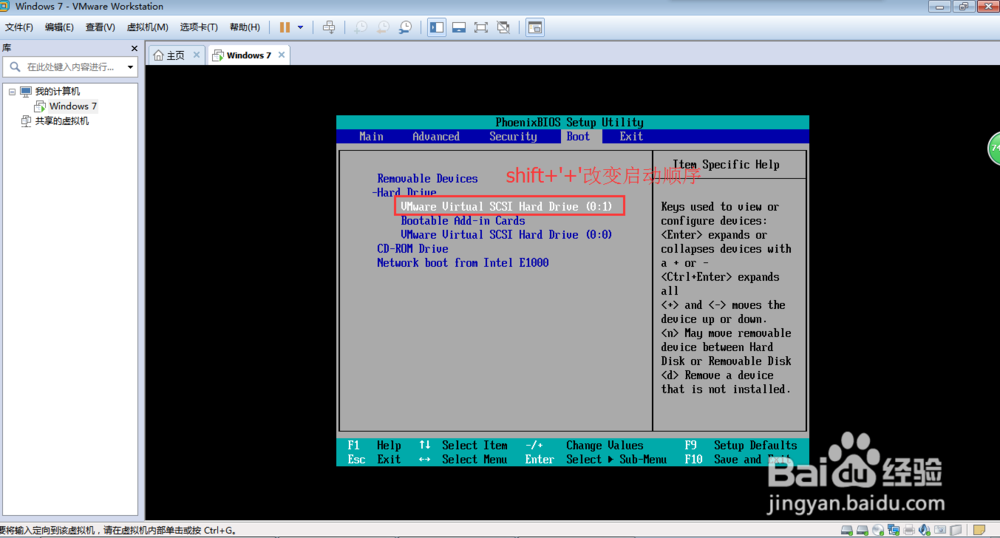1000x538 pixels.
Task: Open the 选项卡(T) menu
Action: [x=198, y=27]
